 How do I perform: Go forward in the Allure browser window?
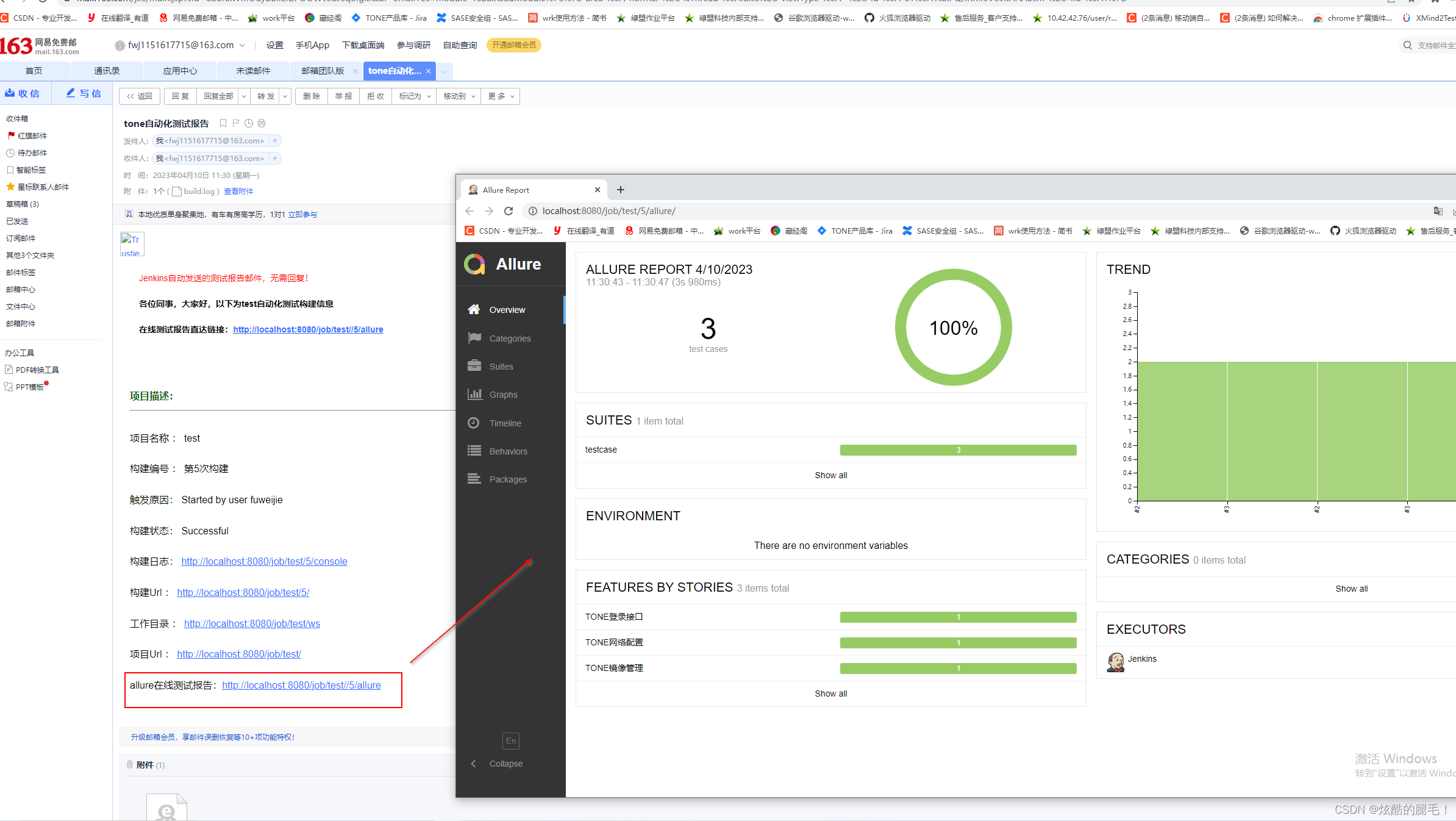coord(489,211)
